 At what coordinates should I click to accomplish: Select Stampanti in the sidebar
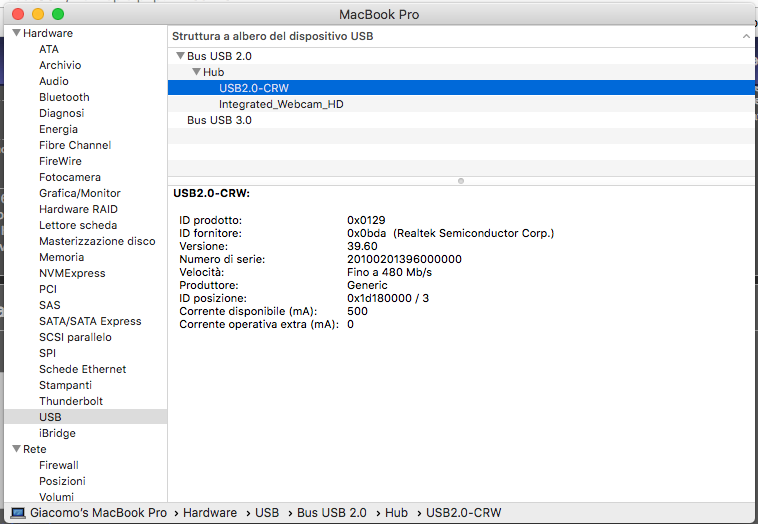pos(65,385)
